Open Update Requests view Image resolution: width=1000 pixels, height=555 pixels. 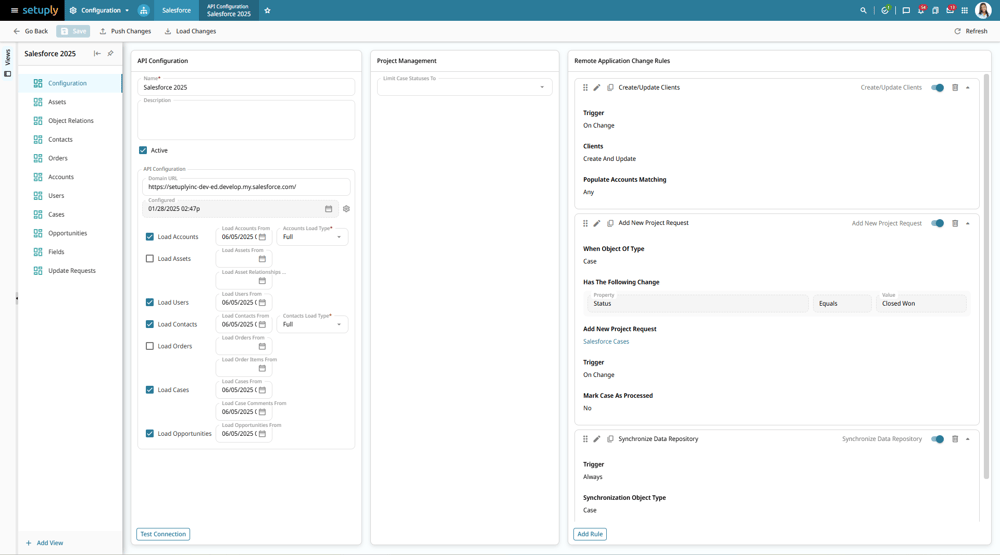tap(70, 270)
